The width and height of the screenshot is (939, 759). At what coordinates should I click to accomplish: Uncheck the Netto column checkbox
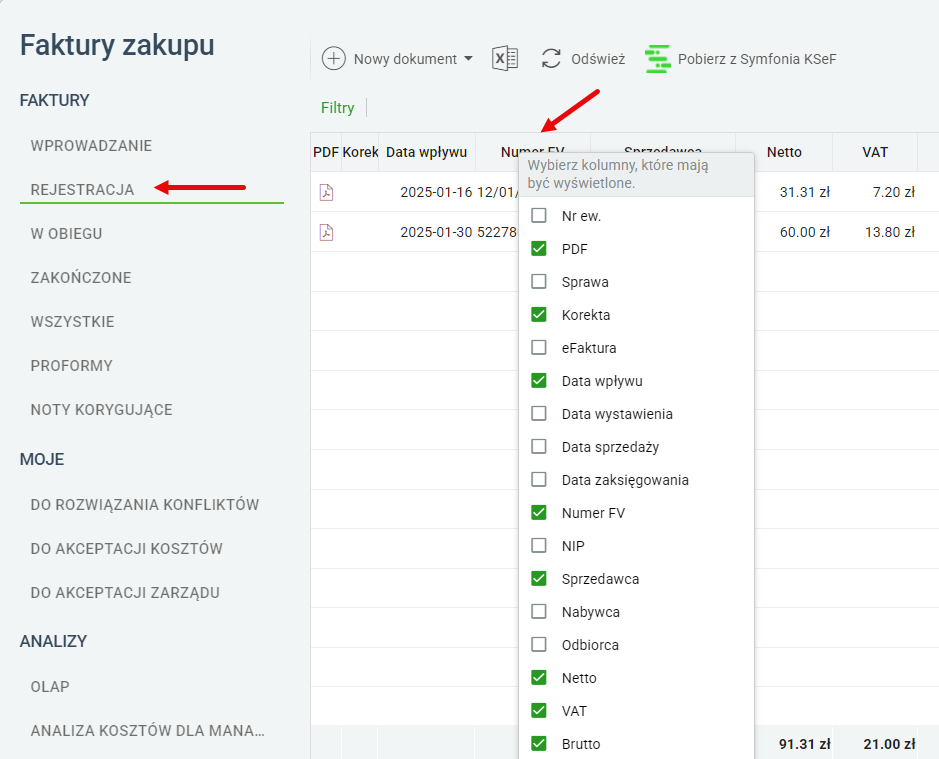[x=539, y=678]
